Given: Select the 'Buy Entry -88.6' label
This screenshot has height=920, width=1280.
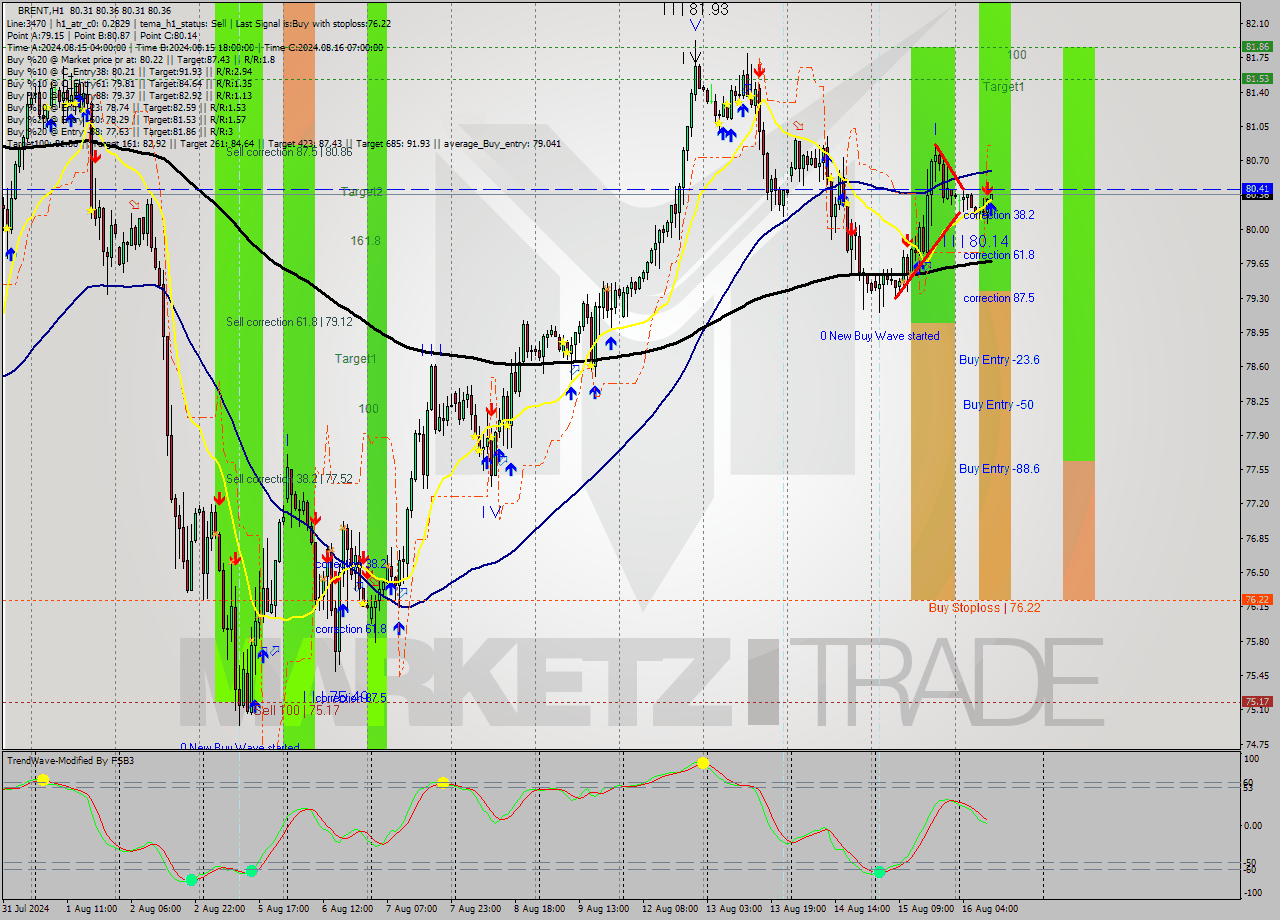Looking at the screenshot, I should pyautogui.click(x=999, y=468).
